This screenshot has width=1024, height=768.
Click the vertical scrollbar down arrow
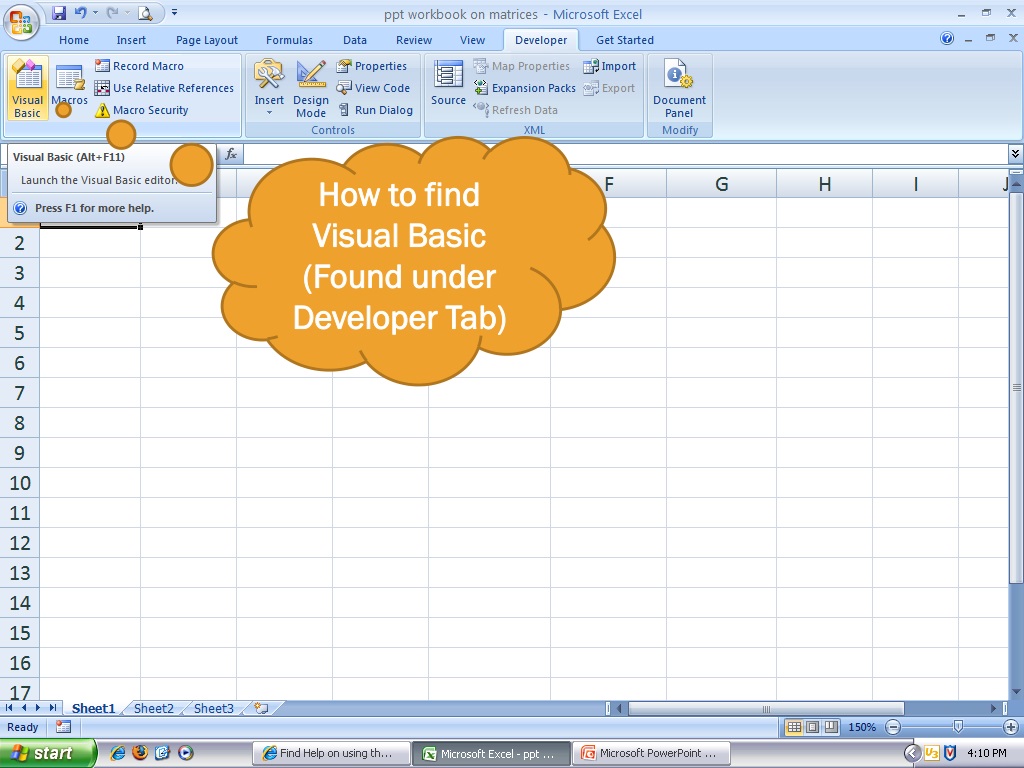1016,692
